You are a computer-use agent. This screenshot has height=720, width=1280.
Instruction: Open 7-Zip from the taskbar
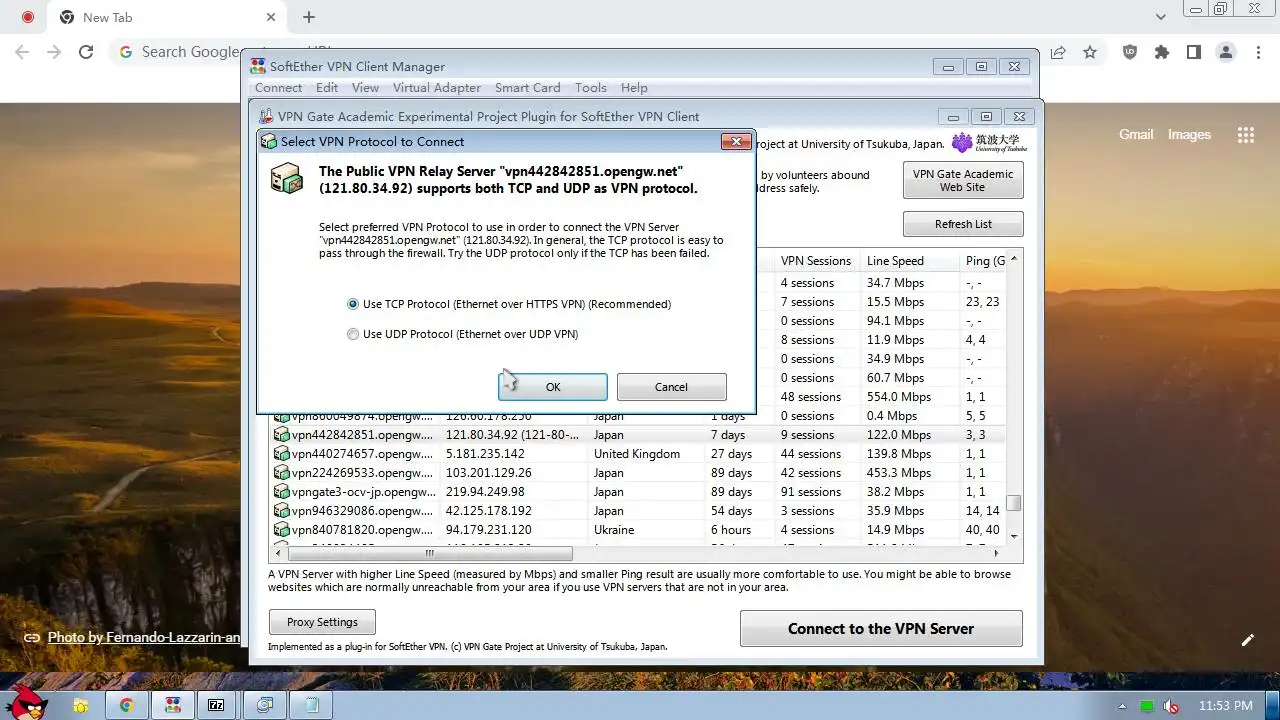pos(216,705)
